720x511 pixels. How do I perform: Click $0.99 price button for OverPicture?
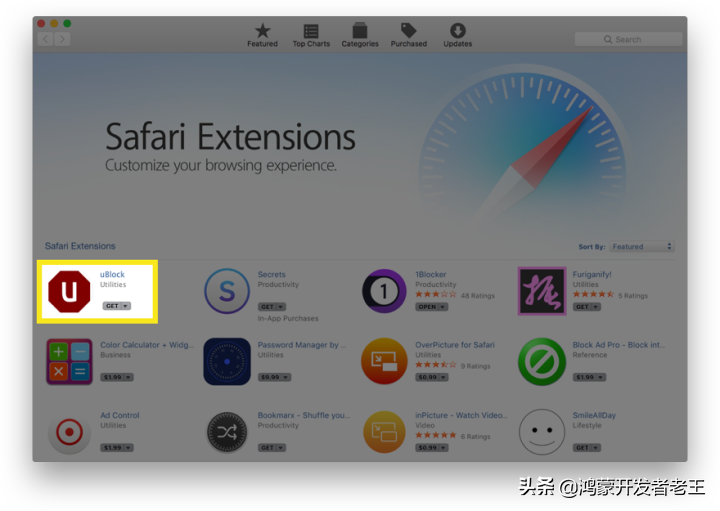(x=432, y=377)
